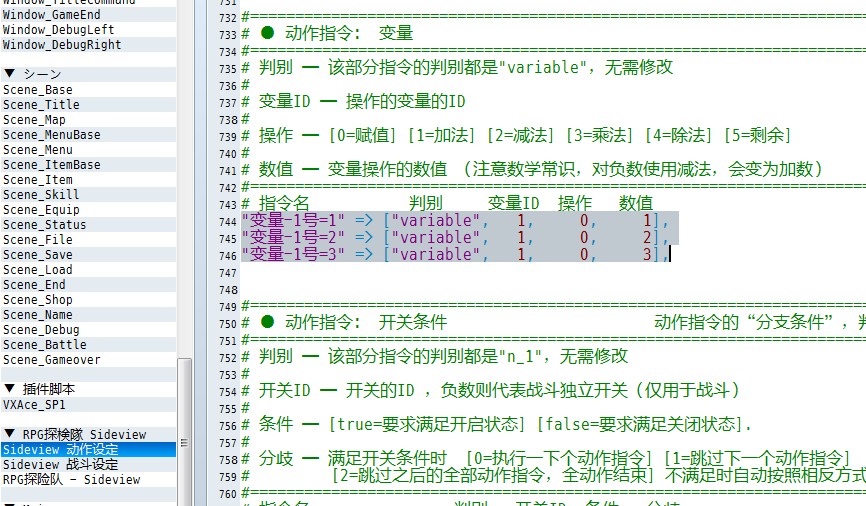Open Scene_Load script
This screenshot has height=506, width=866.
(x=88, y=270)
